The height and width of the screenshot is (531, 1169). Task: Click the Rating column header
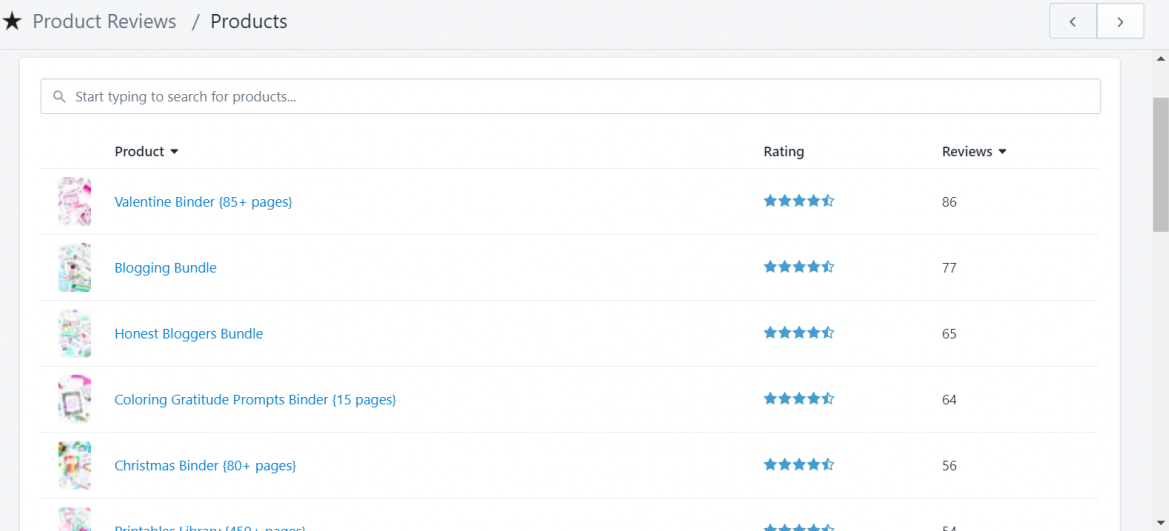coord(784,151)
